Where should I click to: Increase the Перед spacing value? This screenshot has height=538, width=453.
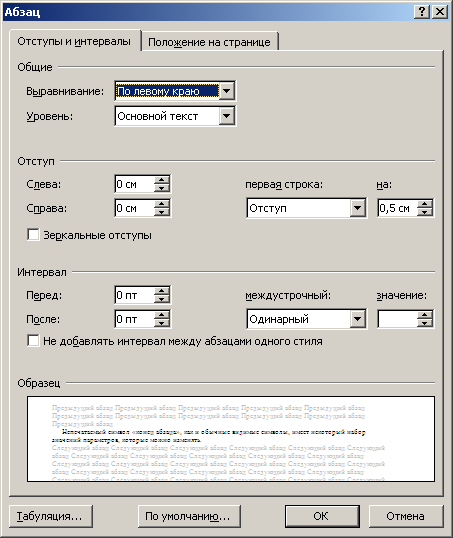point(162,291)
